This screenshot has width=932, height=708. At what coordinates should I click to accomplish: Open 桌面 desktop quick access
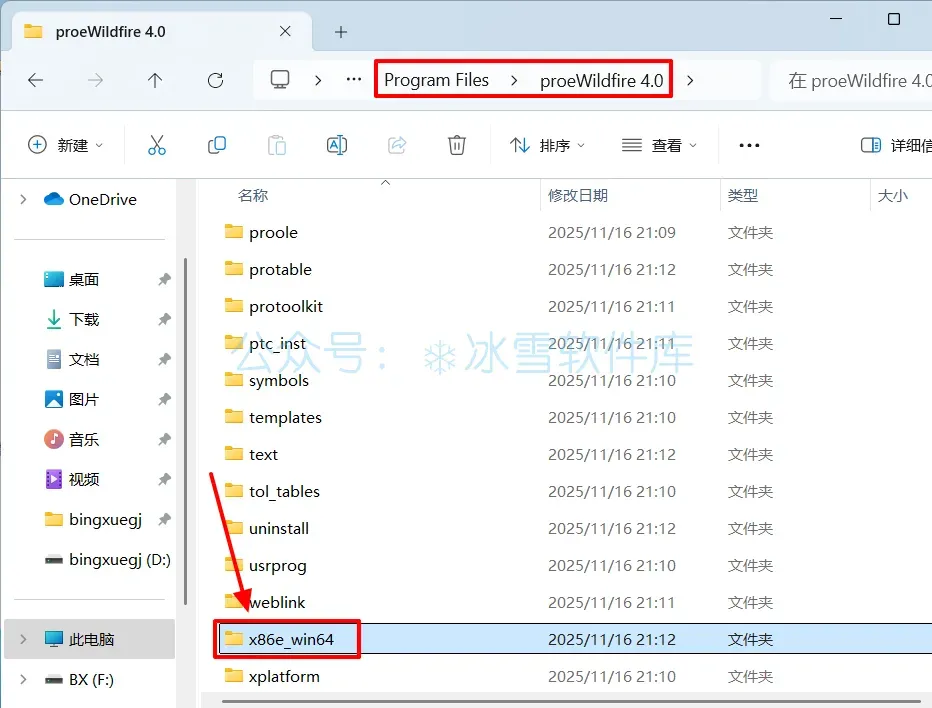click(x=71, y=279)
